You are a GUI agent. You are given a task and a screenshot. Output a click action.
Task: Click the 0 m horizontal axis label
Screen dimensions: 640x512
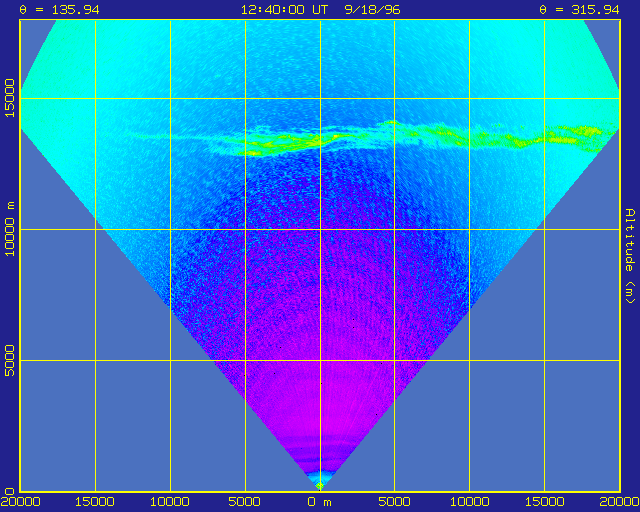pos(320,502)
